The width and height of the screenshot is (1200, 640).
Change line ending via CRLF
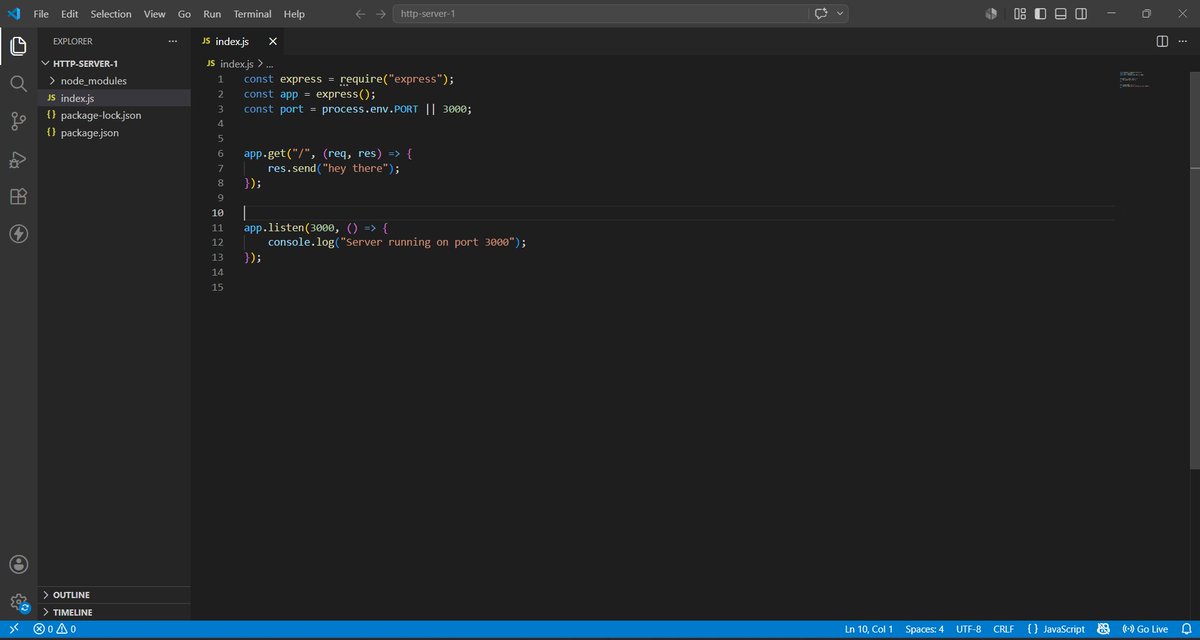coord(1003,629)
